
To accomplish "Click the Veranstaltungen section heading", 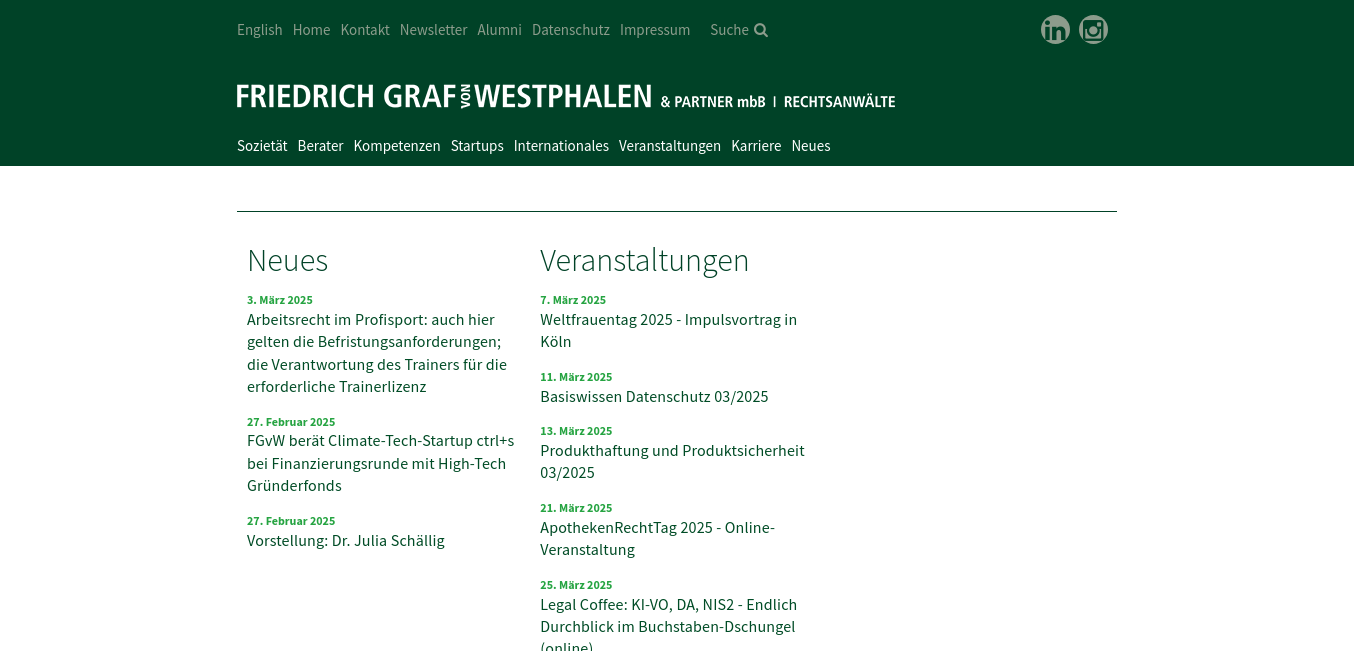I will click(x=645, y=260).
